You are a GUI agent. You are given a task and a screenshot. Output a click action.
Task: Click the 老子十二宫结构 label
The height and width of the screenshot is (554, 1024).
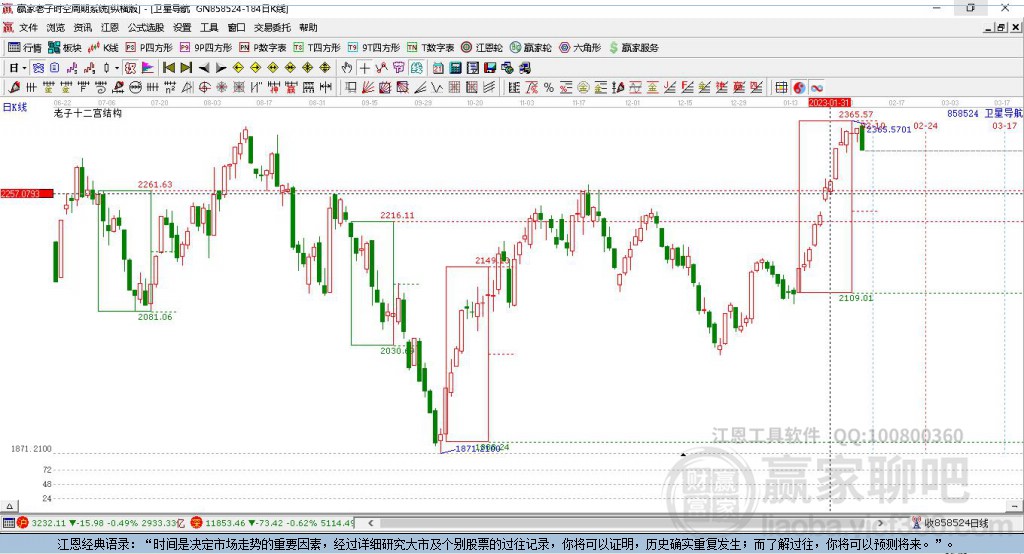coord(88,113)
